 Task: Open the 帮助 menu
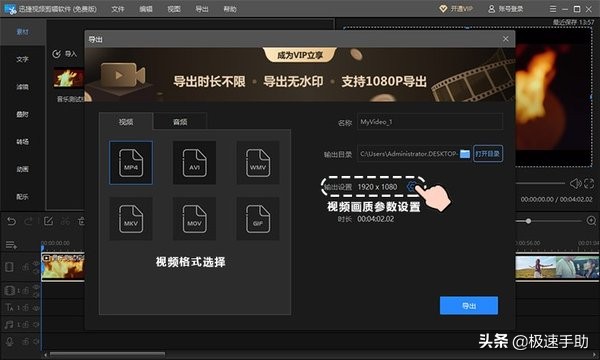[x=230, y=9]
